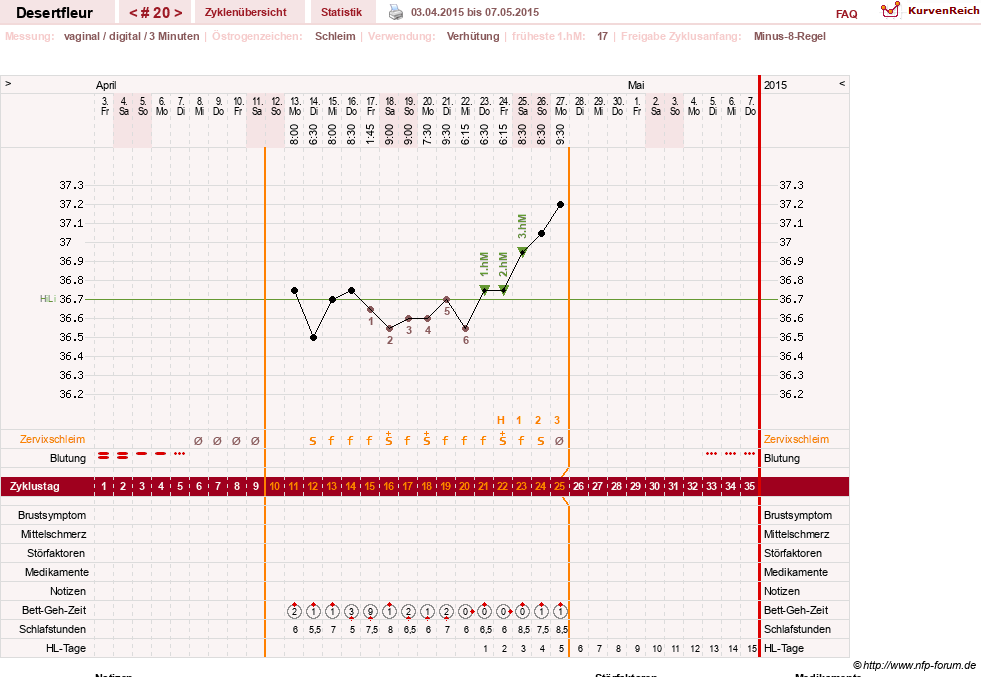
Task: Click low temperature point numbered 6
Action: pos(465,328)
